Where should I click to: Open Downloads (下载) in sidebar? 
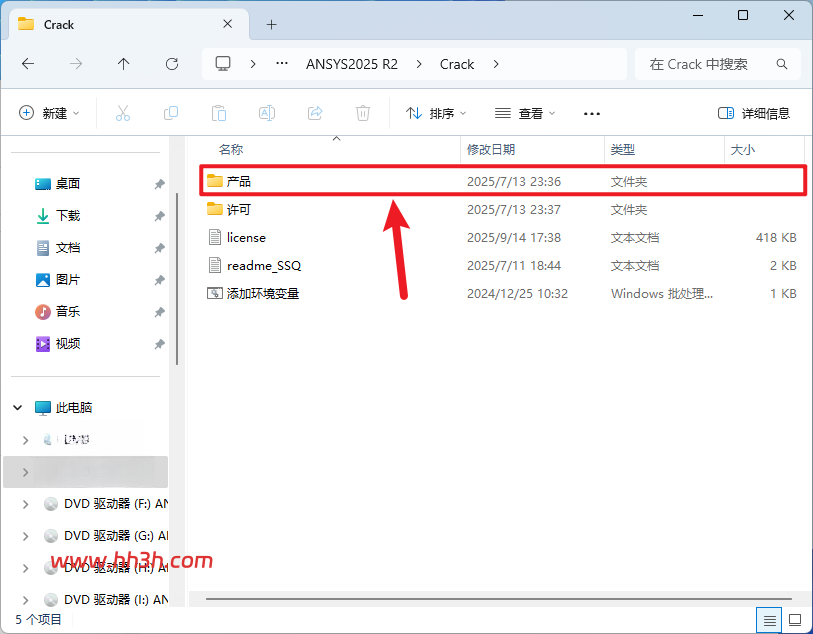(x=67, y=215)
